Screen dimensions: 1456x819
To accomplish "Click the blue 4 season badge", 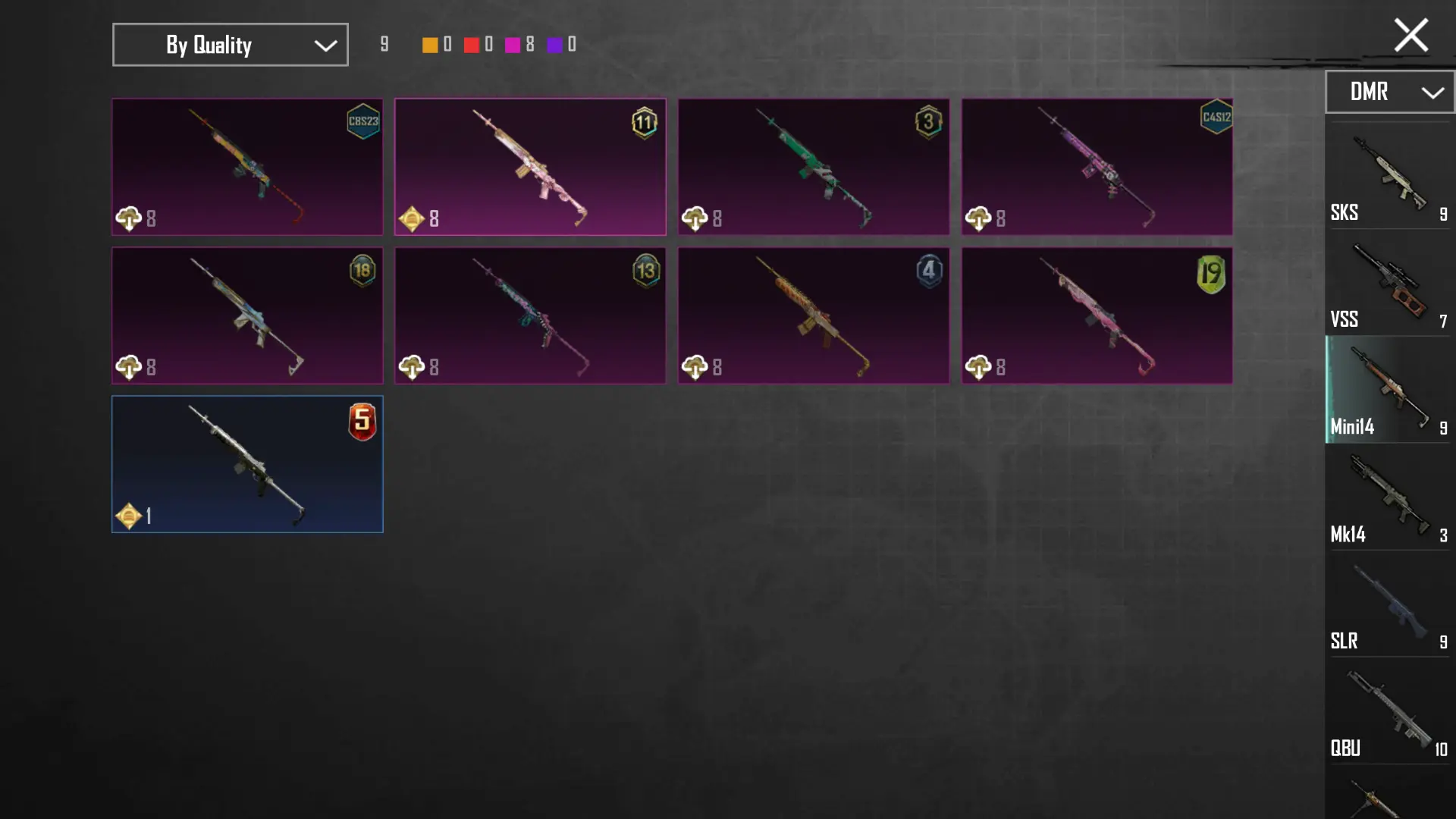I will click(x=929, y=271).
